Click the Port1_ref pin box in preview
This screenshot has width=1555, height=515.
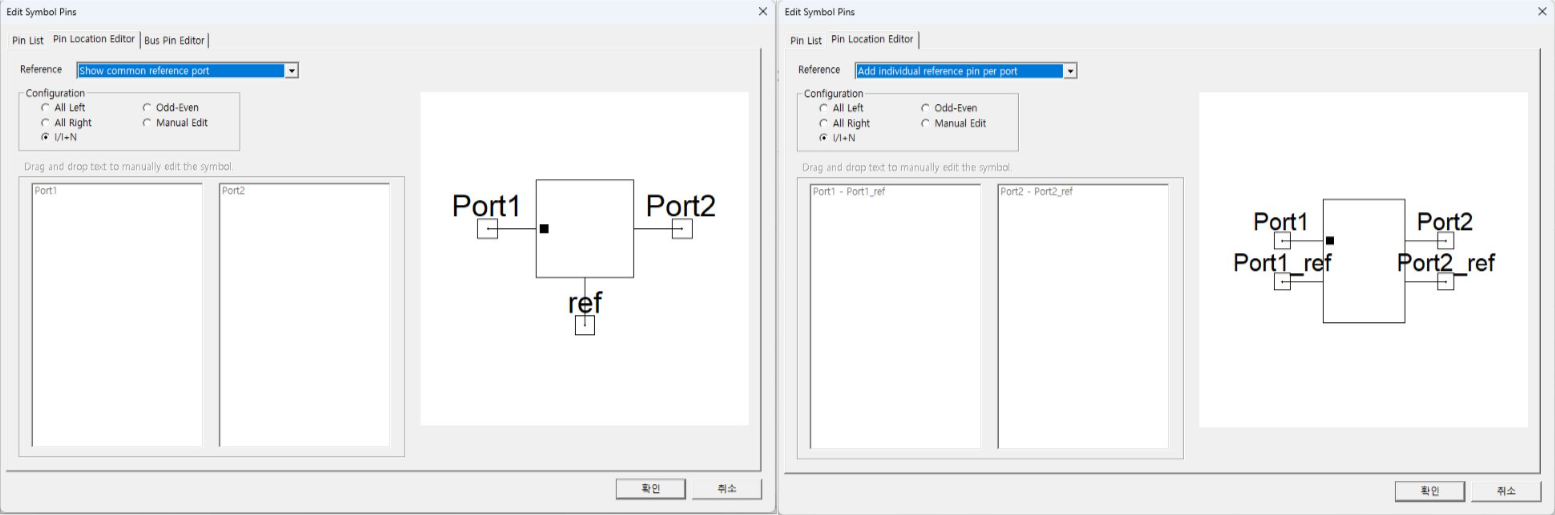tap(1283, 281)
